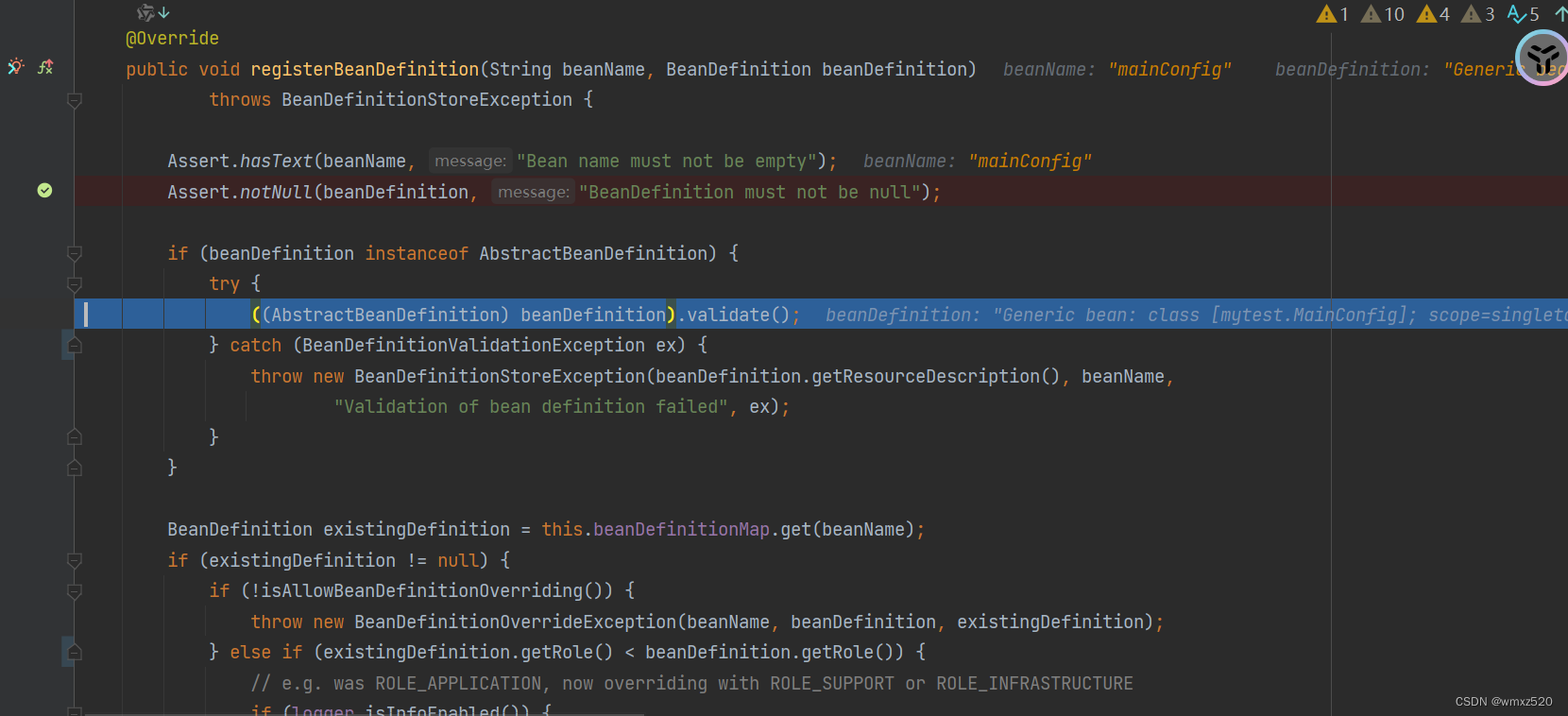This screenshot has width=1568, height=716.
Task: Click the existingDefinition.getRole() call
Action: tap(469, 653)
